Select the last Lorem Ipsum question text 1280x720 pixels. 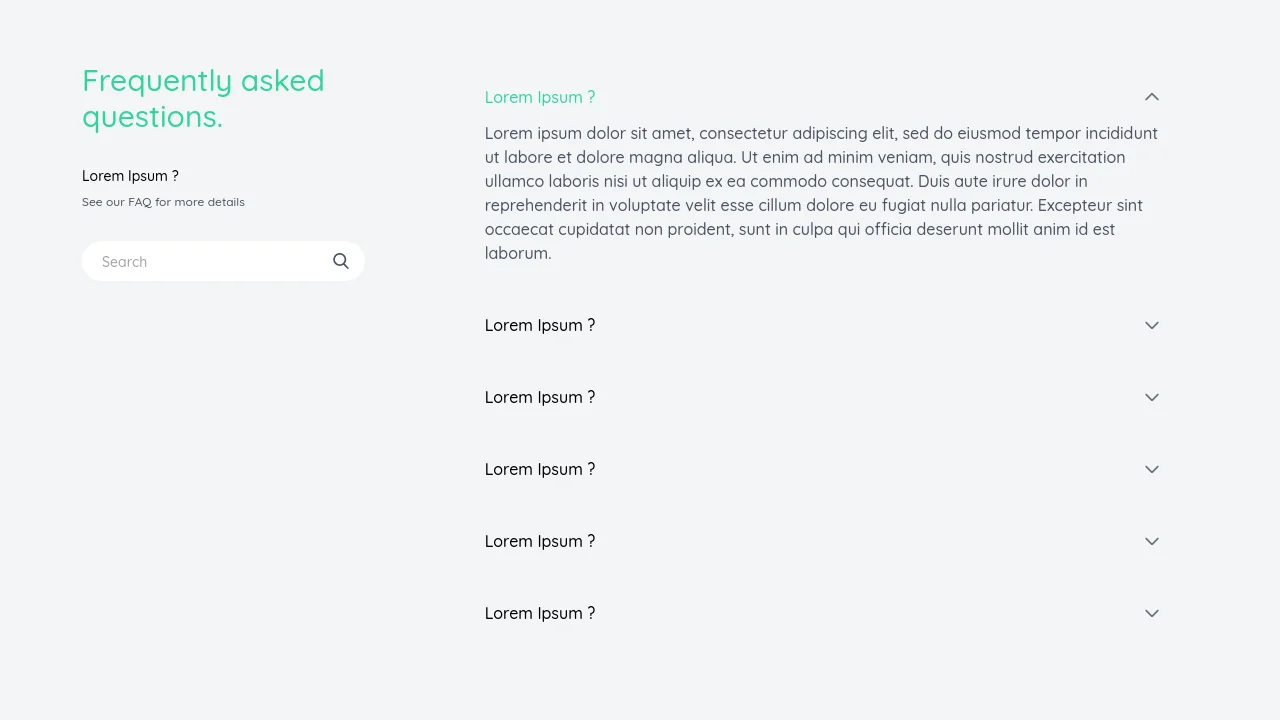[540, 613]
